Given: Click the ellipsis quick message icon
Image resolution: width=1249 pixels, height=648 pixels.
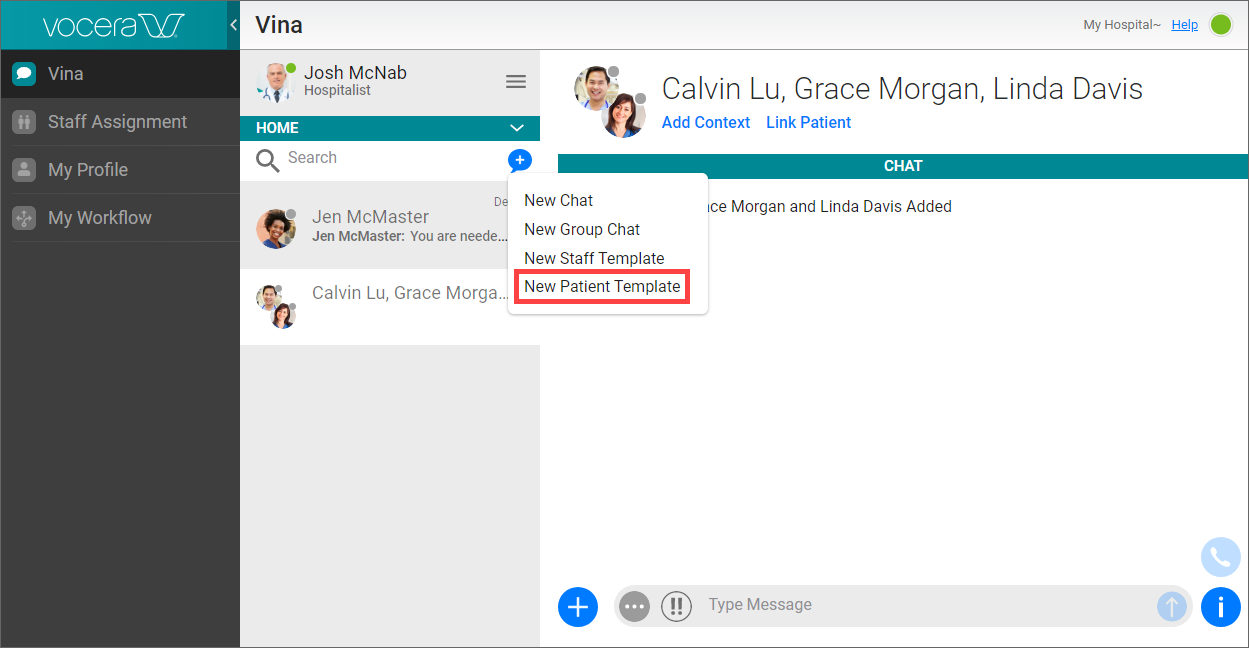Looking at the screenshot, I should click(x=634, y=606).
